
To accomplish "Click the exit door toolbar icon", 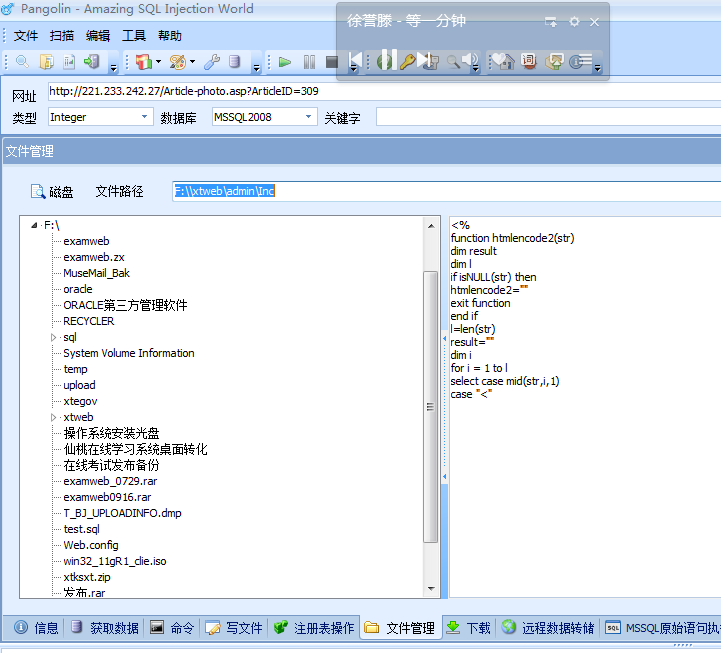I will pos(92,61).
